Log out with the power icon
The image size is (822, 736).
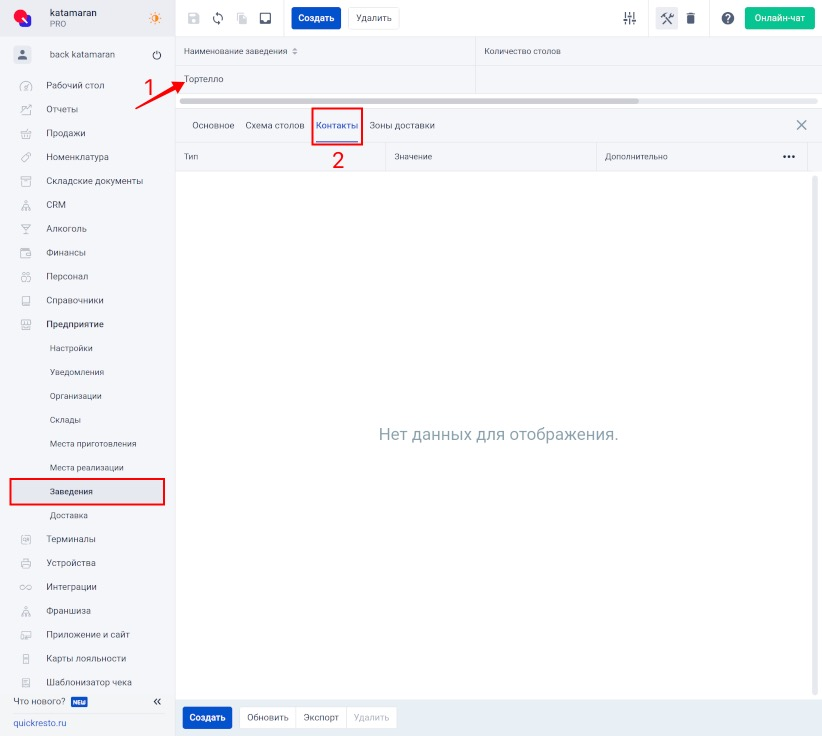157,55
